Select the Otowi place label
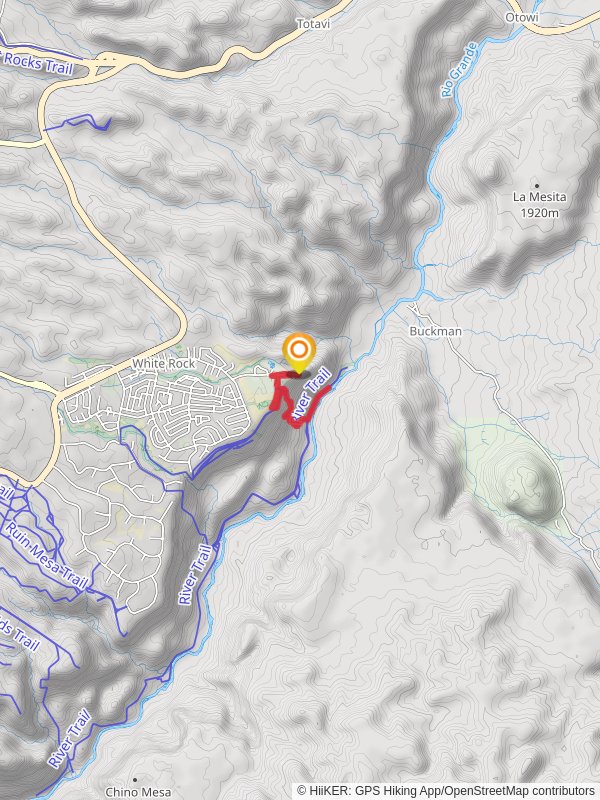This screenshot has height=800, width=600. tap(522, 17)
